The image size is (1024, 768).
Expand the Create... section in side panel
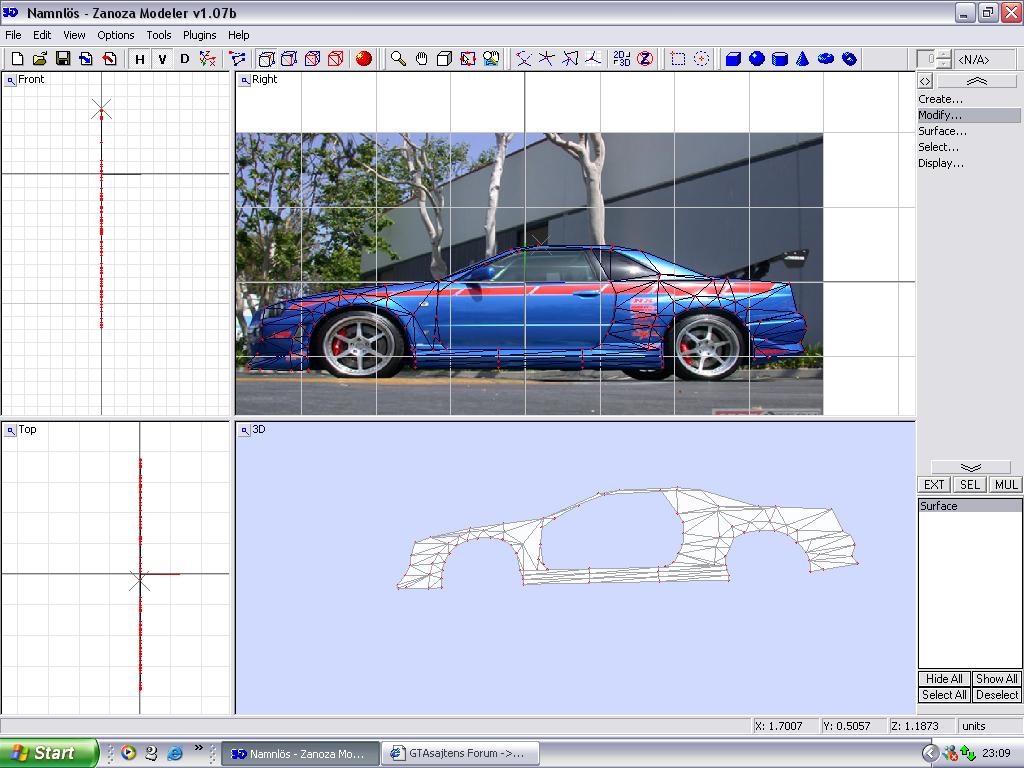pos(940,99)
